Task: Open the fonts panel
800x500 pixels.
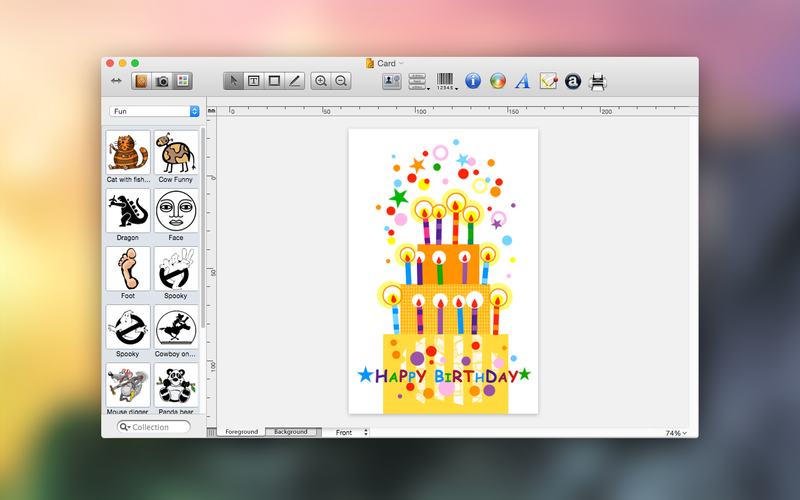Action: 522,81
